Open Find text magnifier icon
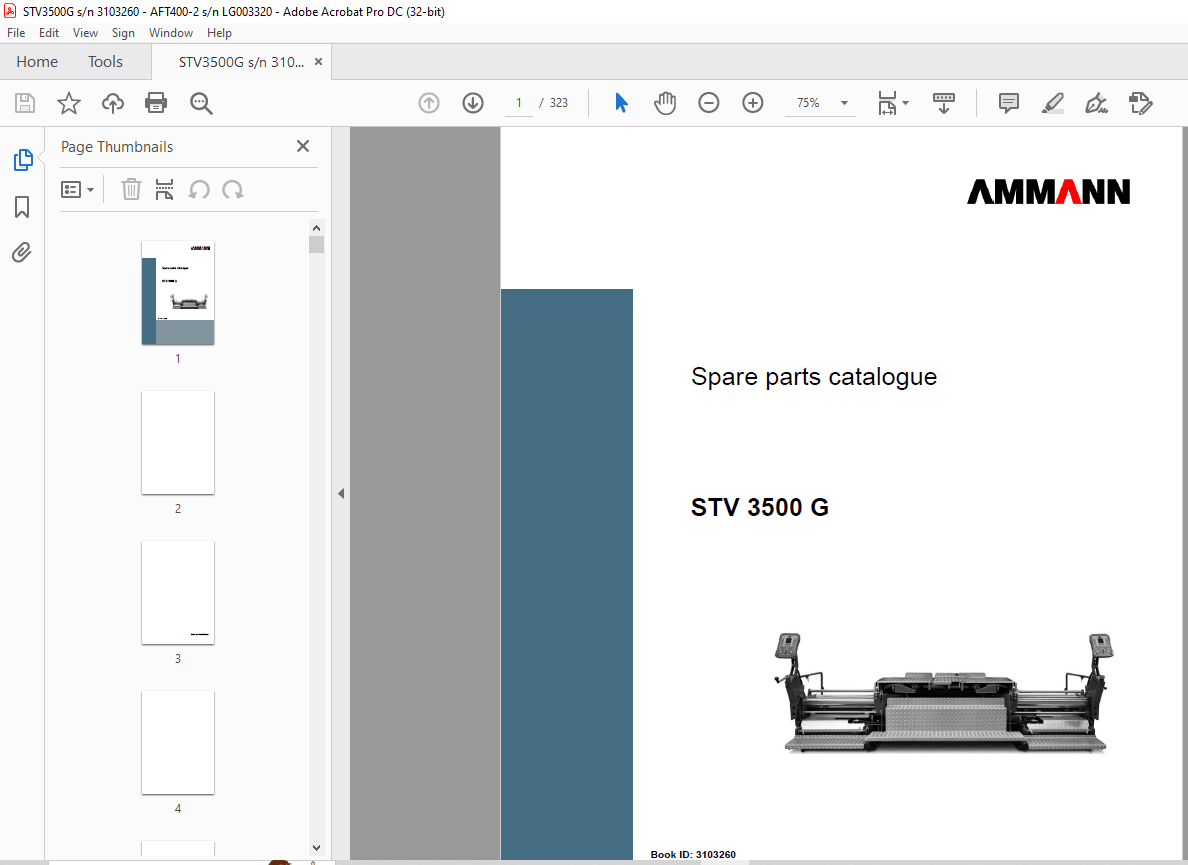The width and height of the screenshot is (1188, 865). 201,103
